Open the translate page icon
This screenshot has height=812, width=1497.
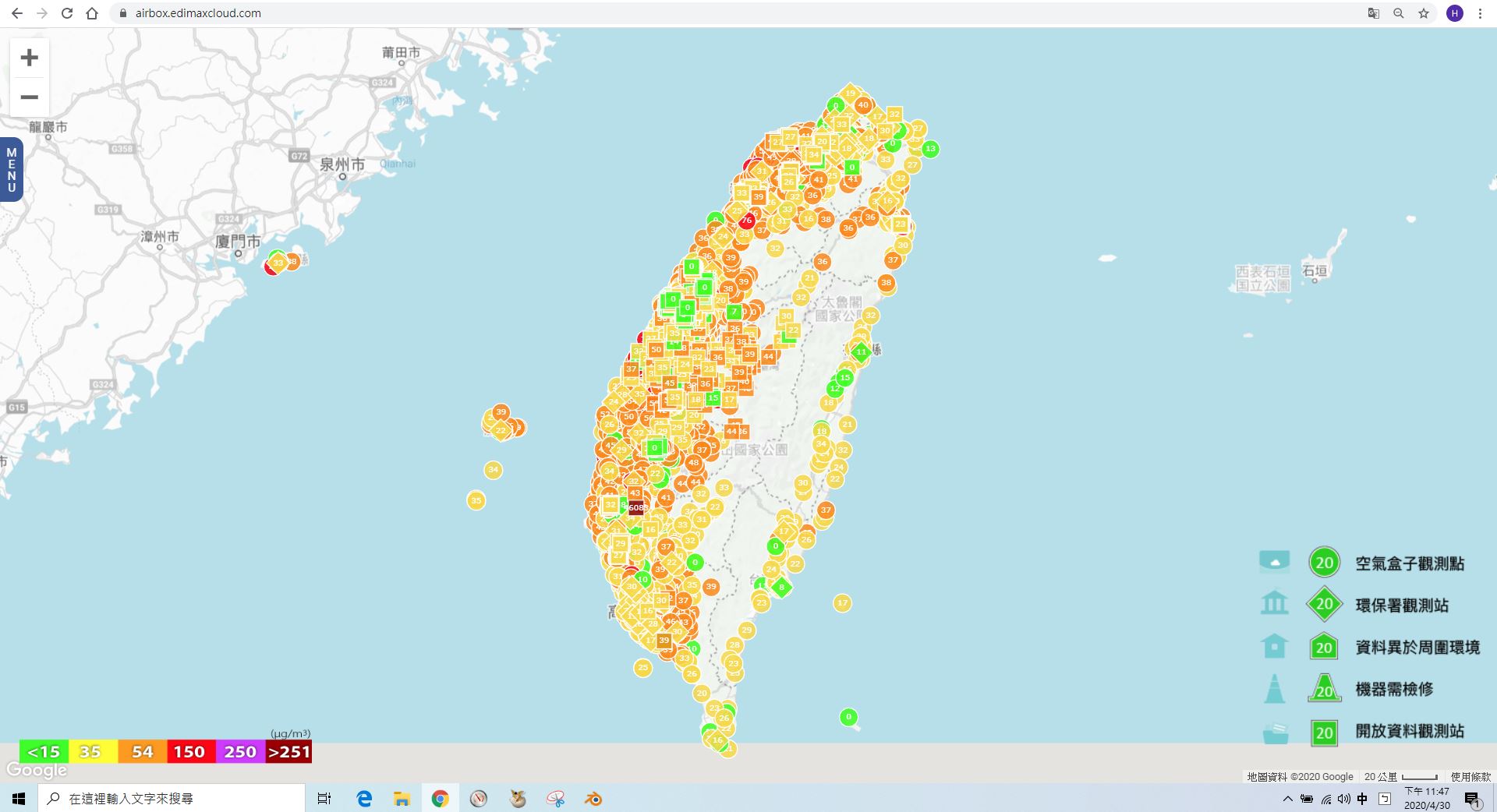pyautogui.click(x=1374, y=13)
